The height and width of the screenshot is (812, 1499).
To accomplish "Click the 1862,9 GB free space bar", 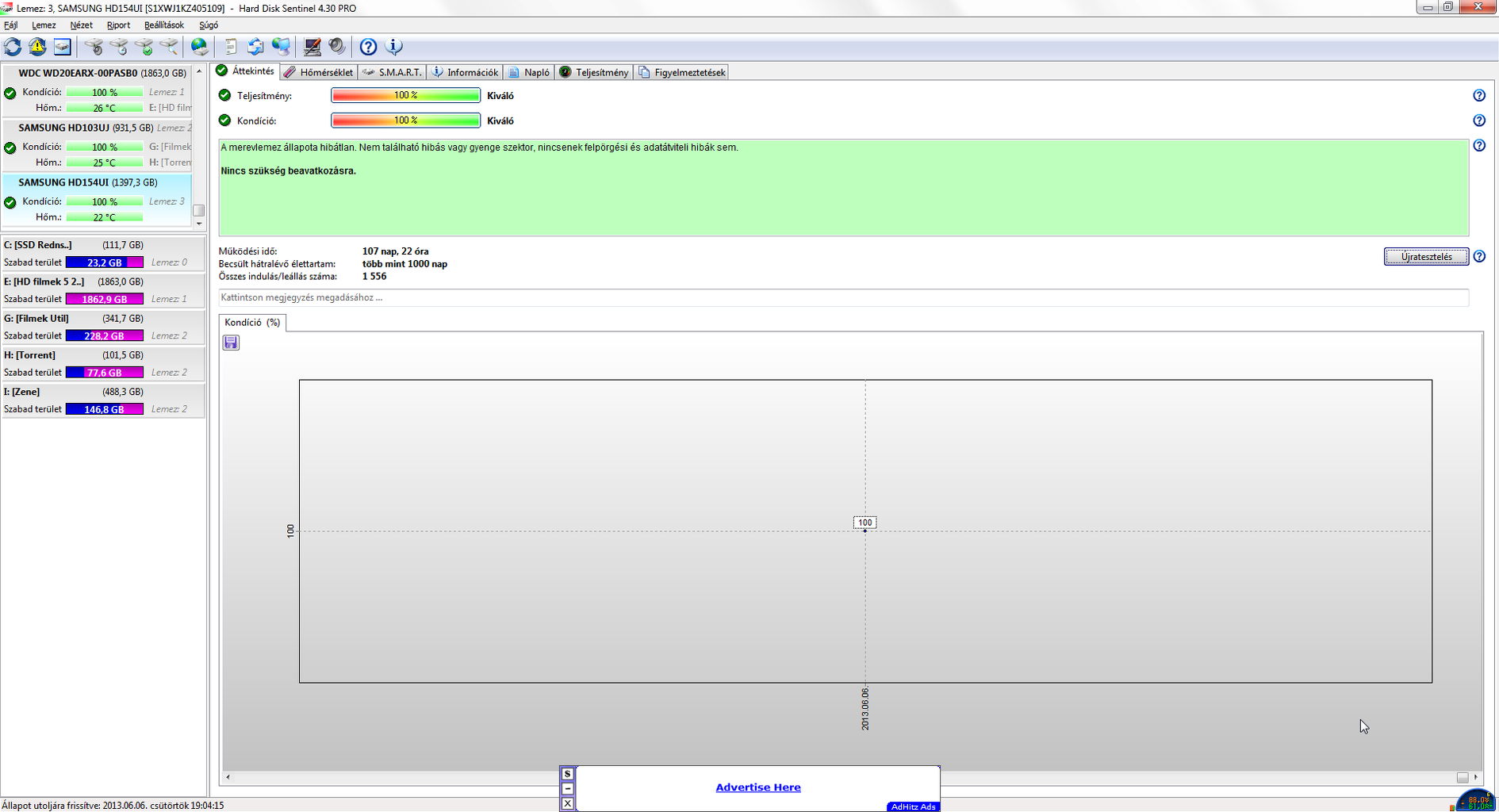I will tap(105, 299).
